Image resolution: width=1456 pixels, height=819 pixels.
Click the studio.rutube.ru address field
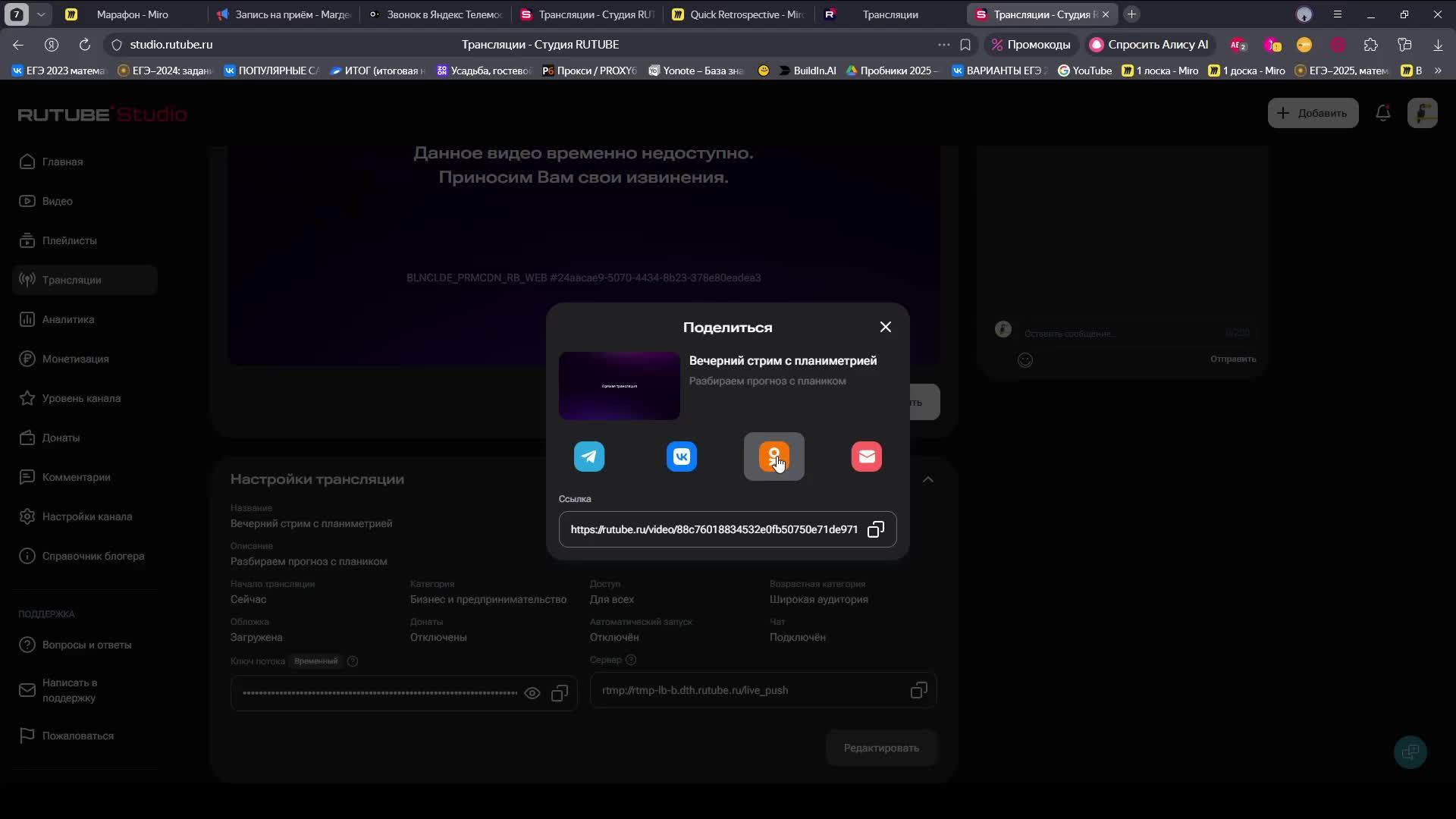point(171,45)
